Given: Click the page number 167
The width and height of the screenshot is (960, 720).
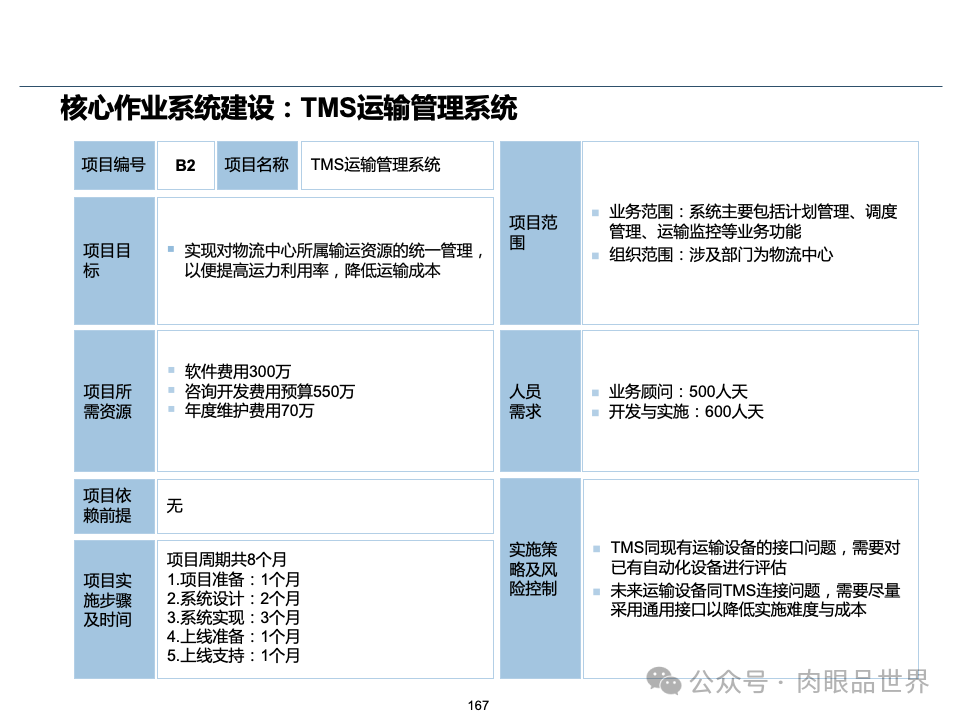Looking at the screenshot, I should (478, 705).
